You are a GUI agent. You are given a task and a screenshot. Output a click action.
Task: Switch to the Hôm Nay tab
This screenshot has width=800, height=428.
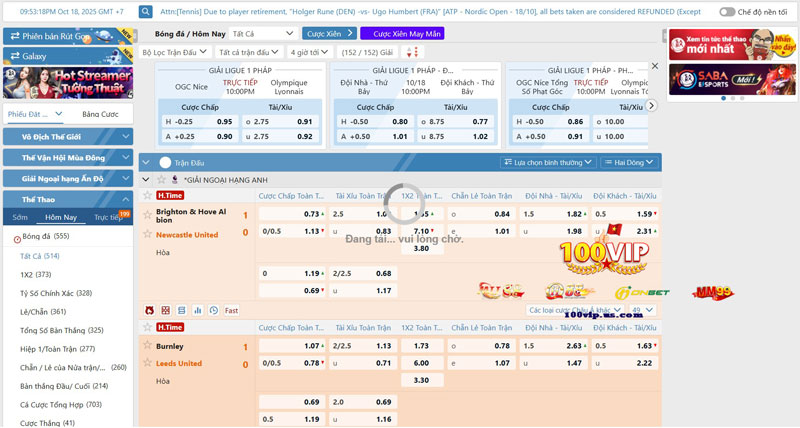click(61, 217)
